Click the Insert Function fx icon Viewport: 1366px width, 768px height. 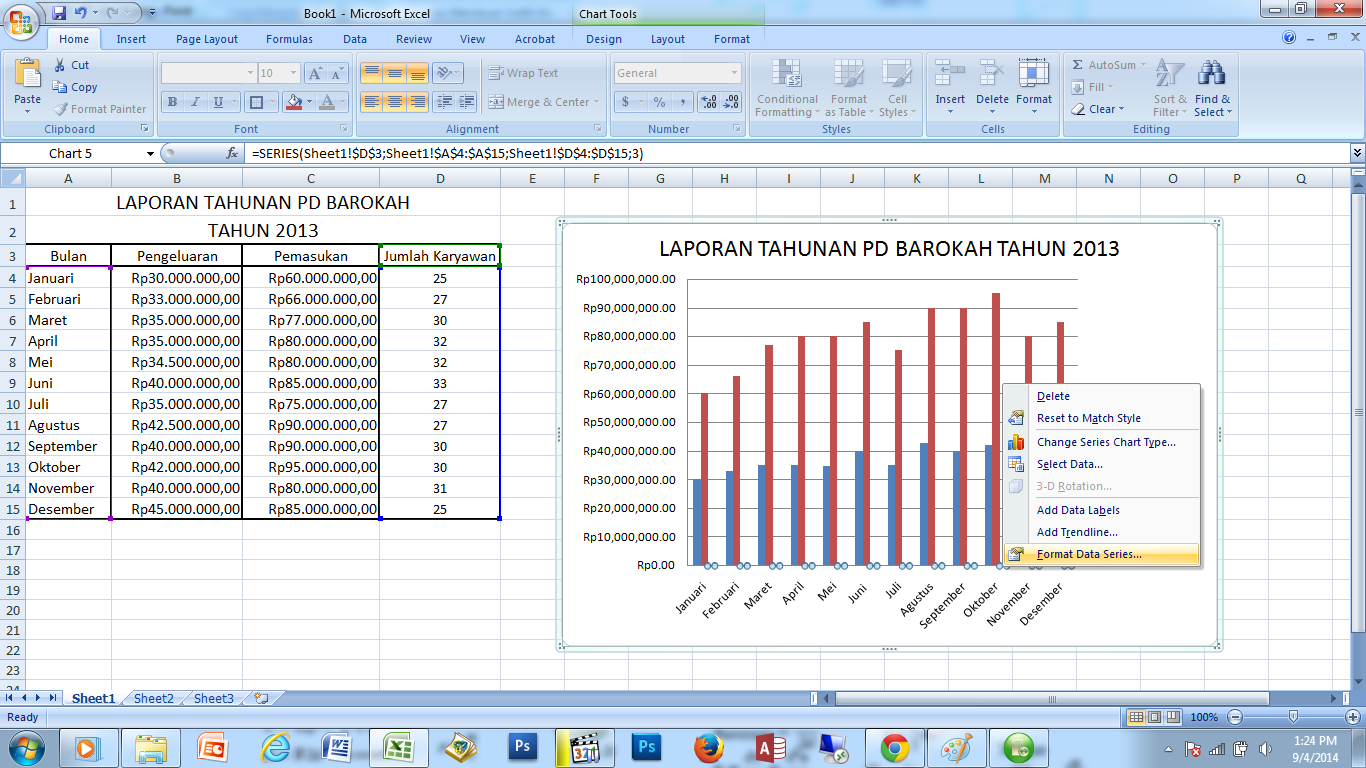(232, 153)
